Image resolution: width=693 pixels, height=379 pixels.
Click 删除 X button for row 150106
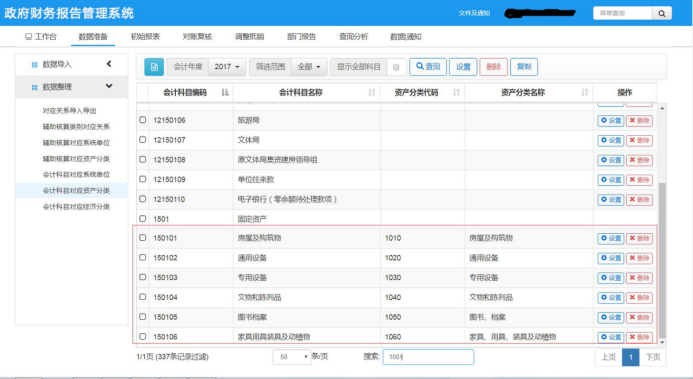pyautogui.click(x=639, y=337)
